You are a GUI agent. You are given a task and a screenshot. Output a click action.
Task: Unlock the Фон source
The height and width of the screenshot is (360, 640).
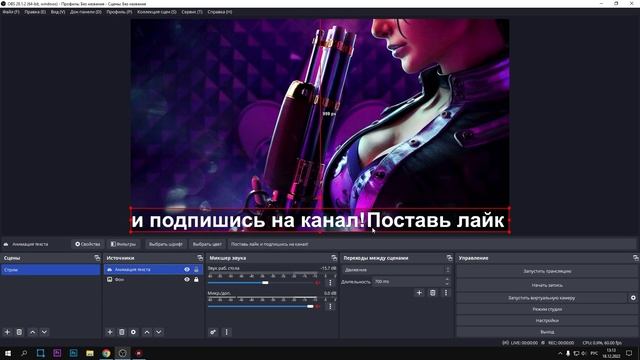click(196, 280)
